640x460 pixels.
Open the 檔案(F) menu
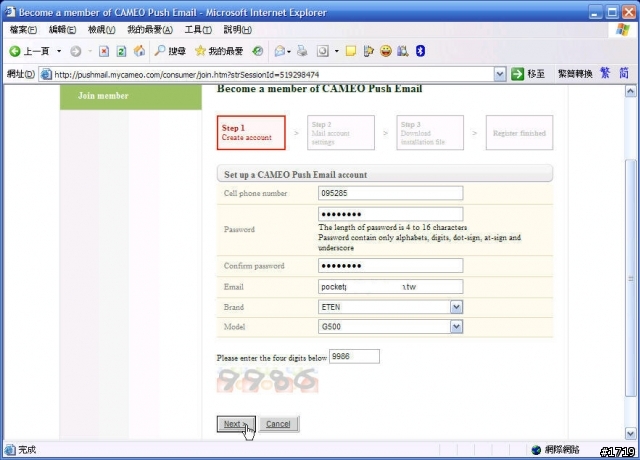point(23,30)
